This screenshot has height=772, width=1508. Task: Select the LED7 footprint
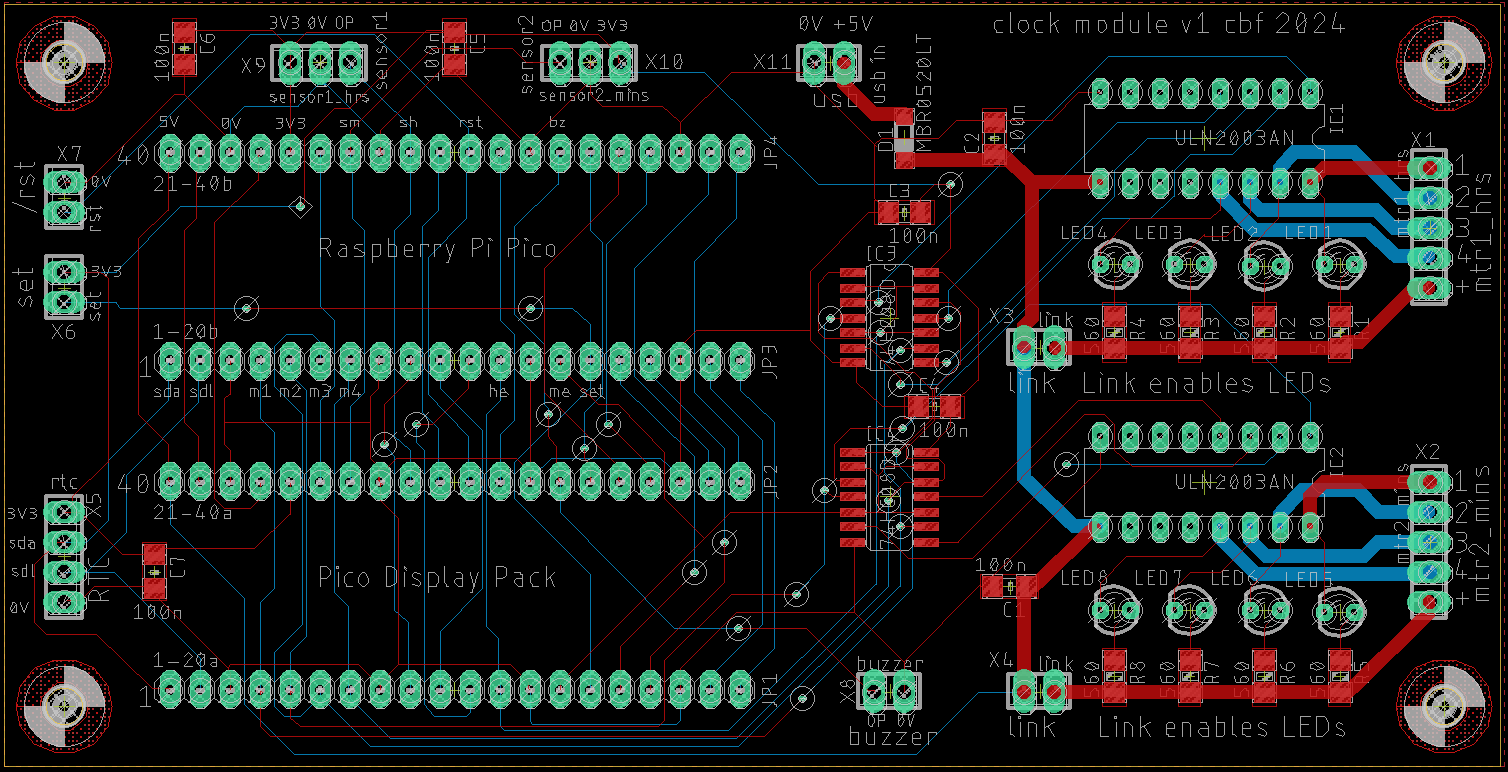(1190, 611)
